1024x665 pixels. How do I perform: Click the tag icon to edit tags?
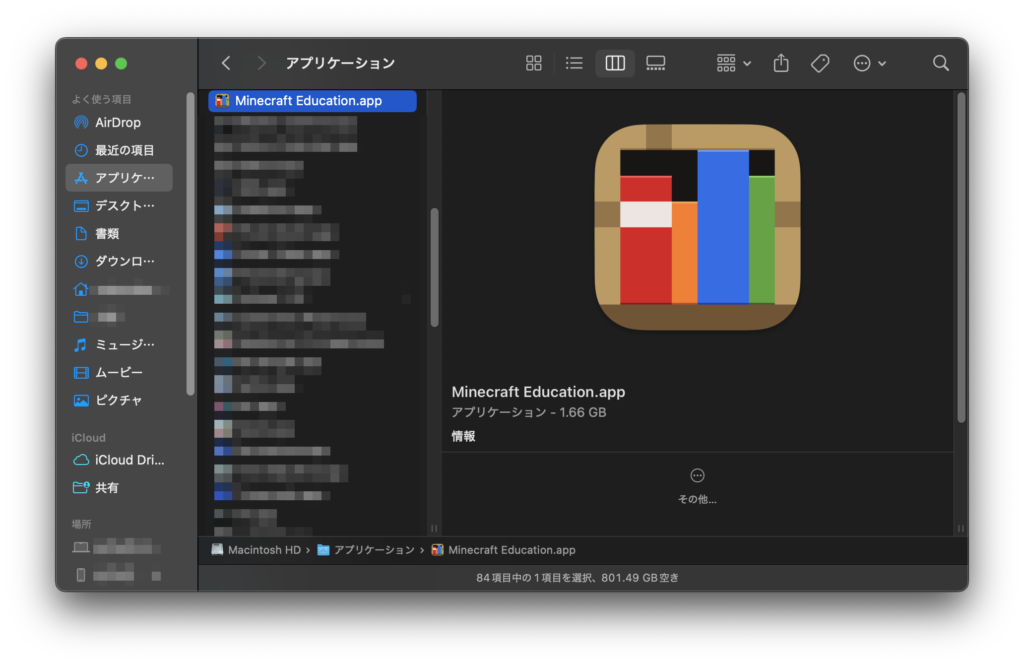(820, 63)
